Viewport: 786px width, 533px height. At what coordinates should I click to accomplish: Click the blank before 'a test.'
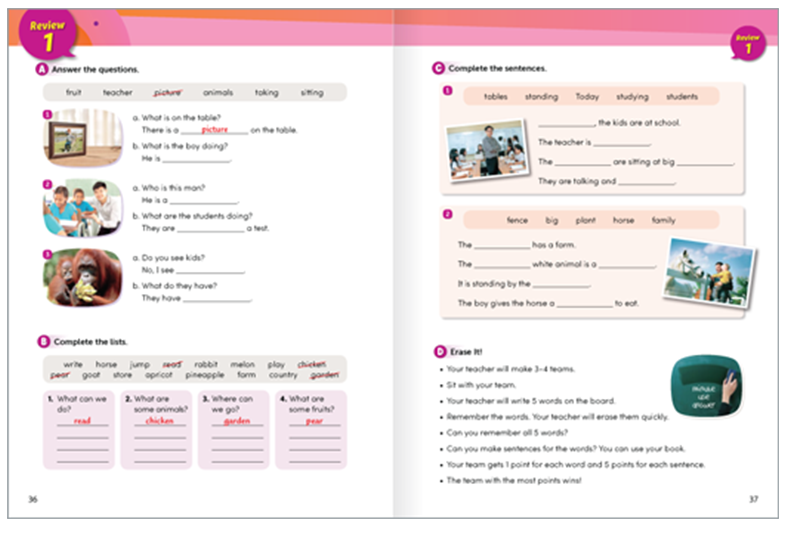tap(211, 229)
